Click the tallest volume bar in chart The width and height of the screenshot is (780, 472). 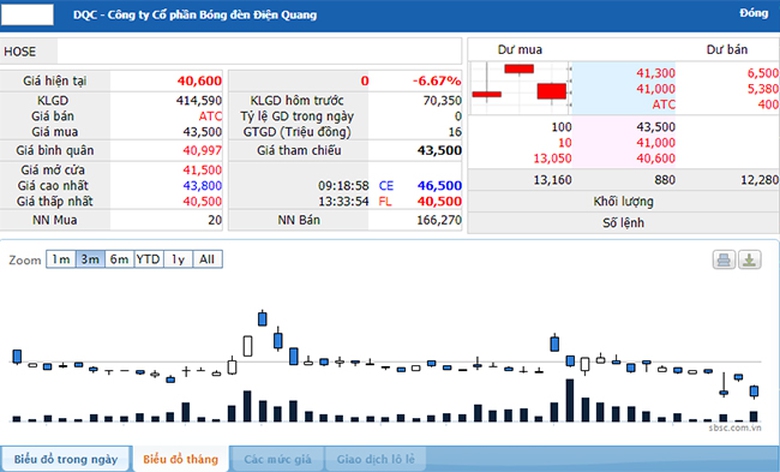pos(570,400)
